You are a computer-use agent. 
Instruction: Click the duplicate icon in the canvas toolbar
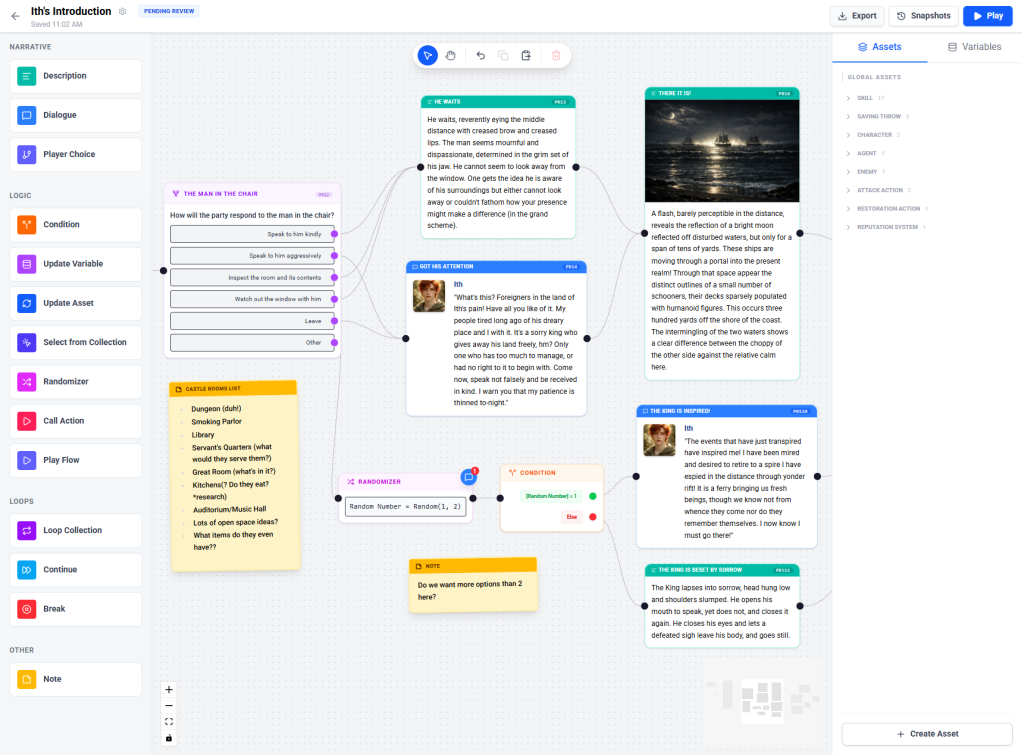(504, 56)
